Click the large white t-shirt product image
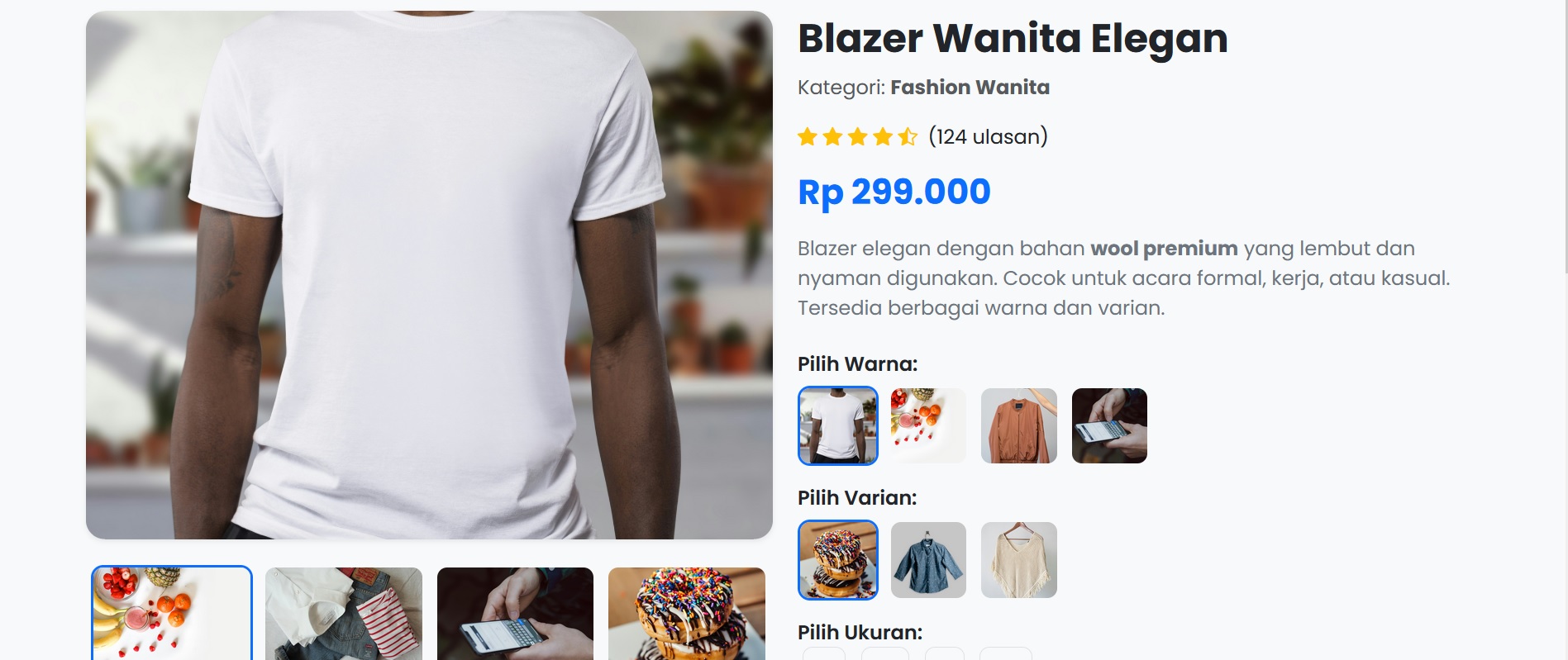 click(429, 275)
